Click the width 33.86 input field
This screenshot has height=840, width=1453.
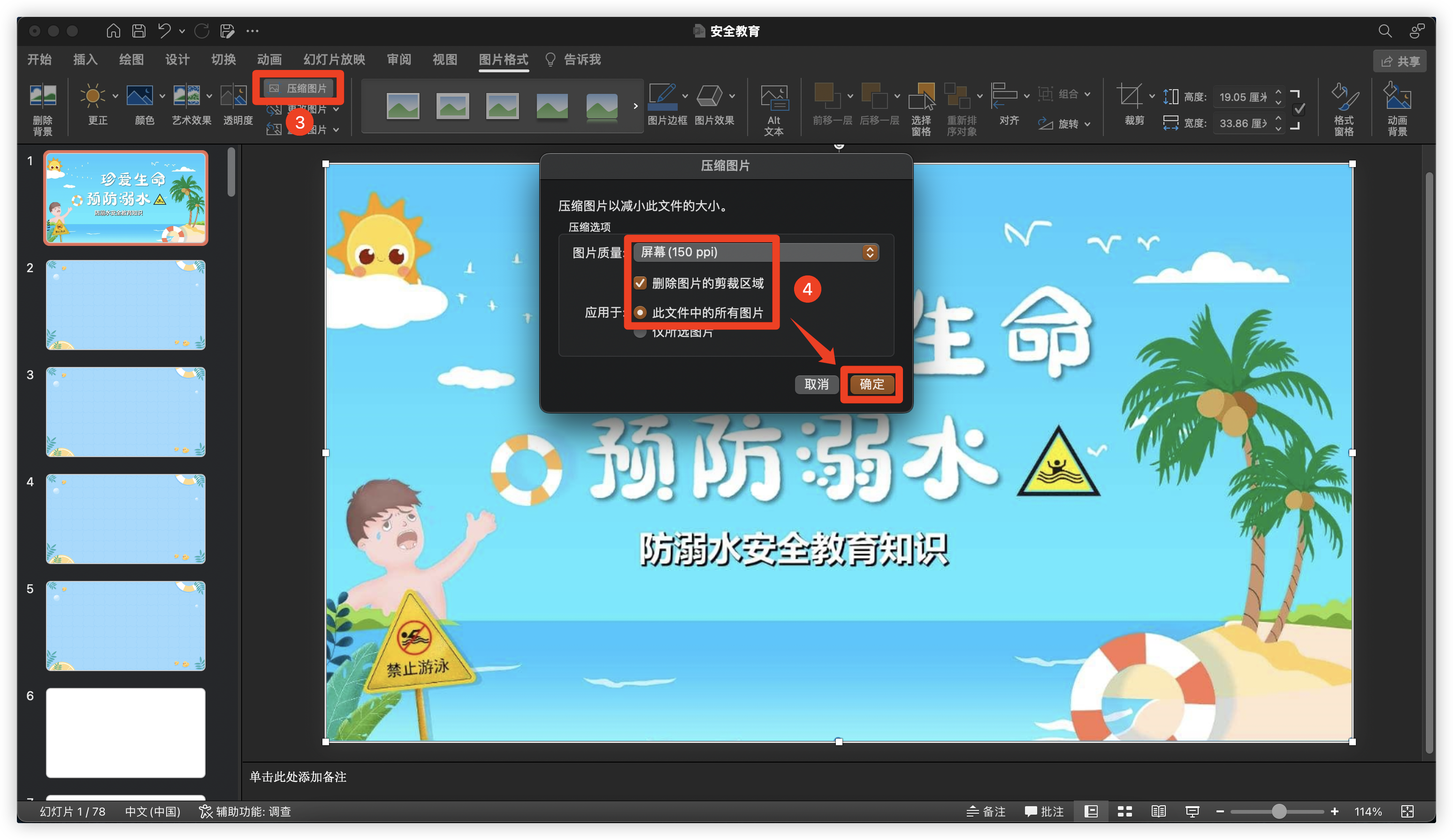click(1242, 123)
